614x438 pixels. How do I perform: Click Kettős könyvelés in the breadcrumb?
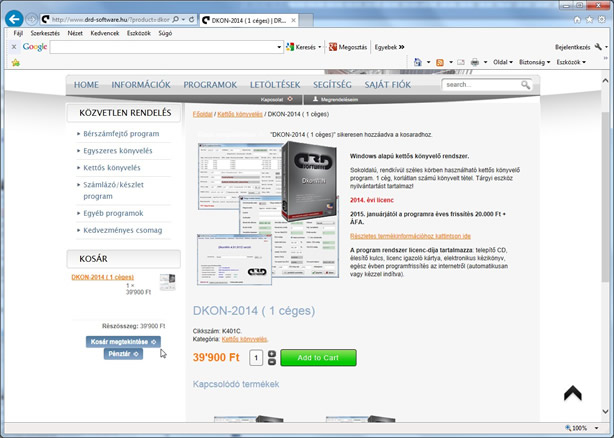click(x=240, y=114)
